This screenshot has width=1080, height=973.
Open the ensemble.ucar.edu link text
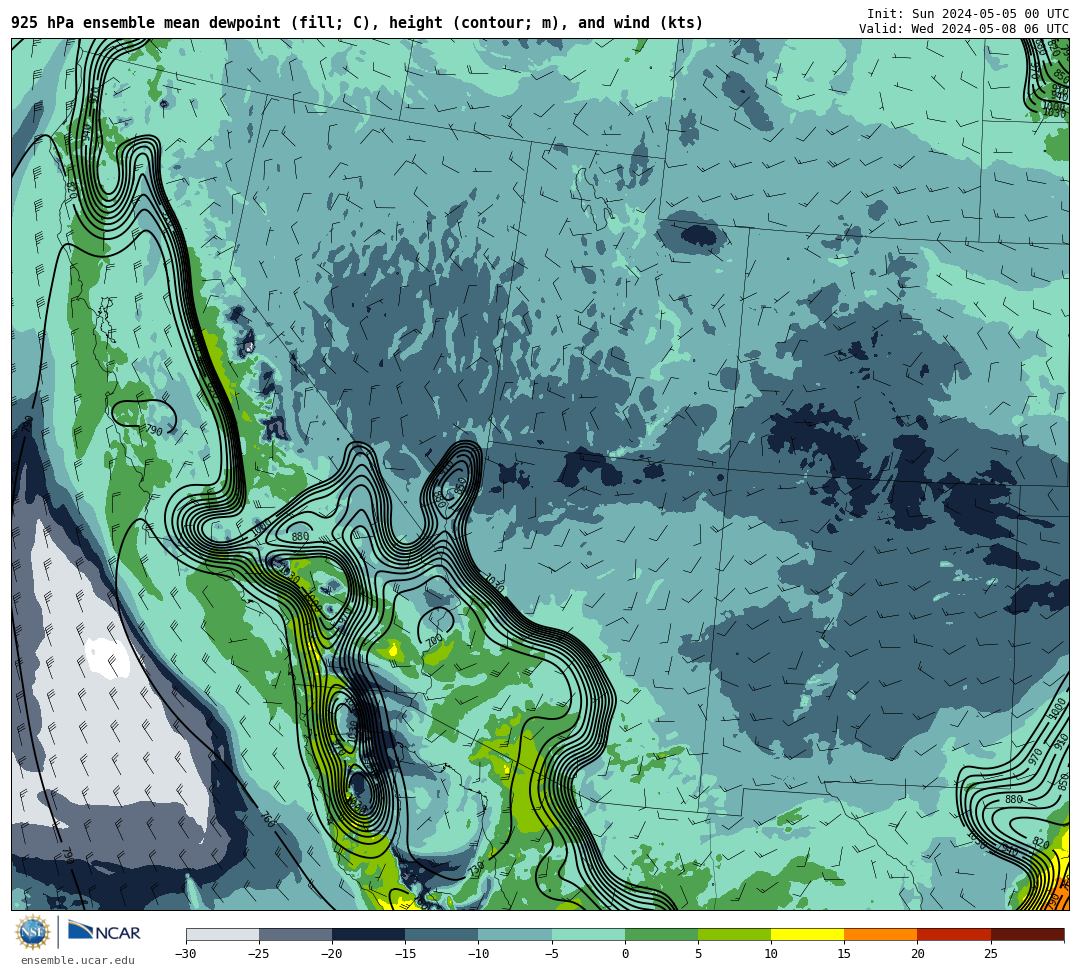tap(78, 960)
